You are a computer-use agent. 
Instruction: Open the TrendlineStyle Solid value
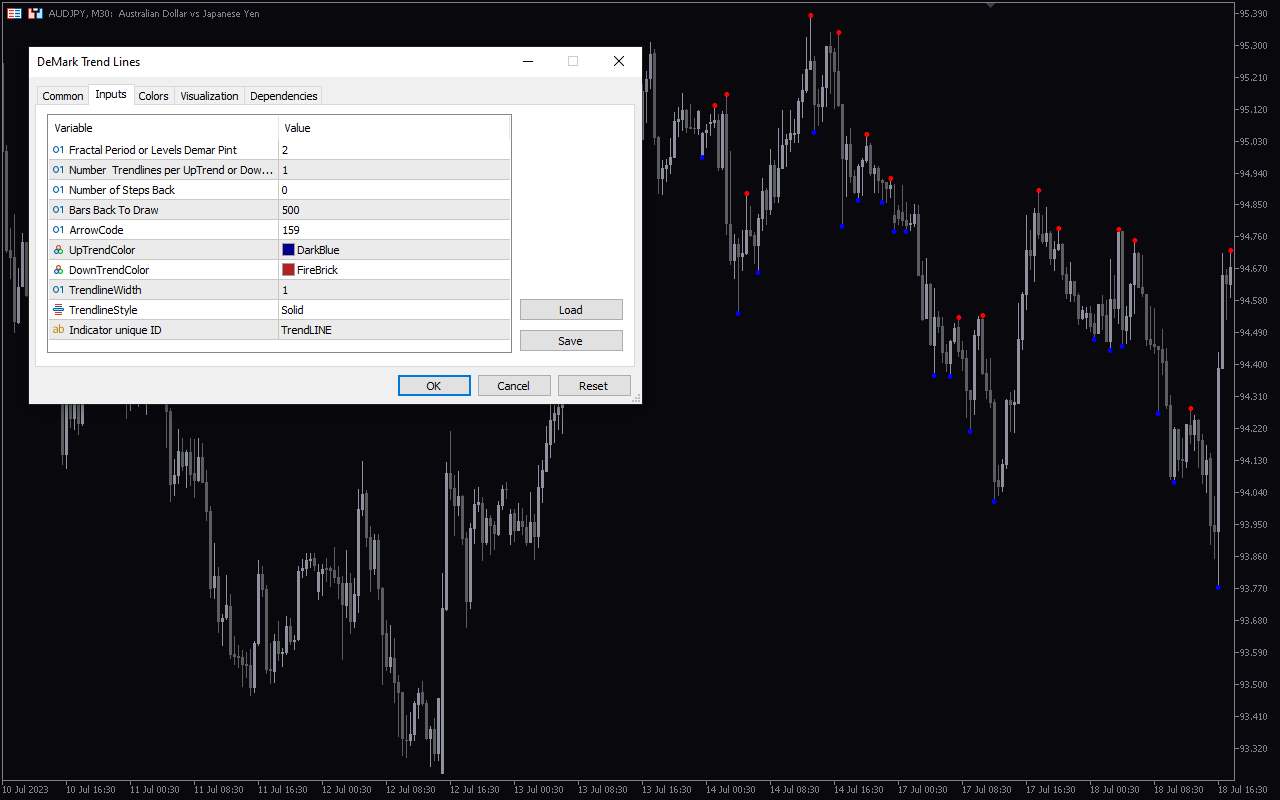[x=394, y=310]
